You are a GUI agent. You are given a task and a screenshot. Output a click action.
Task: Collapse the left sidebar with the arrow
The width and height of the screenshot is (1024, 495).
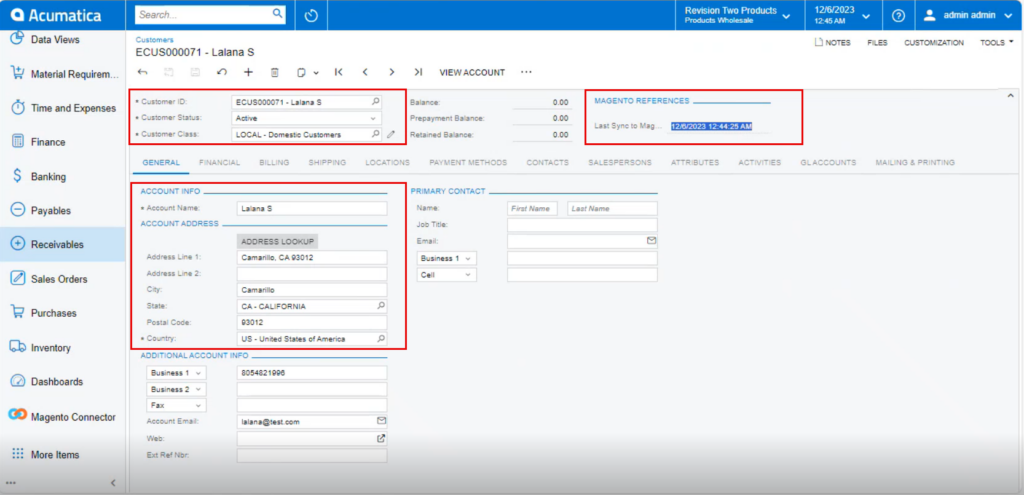[112, 483]
